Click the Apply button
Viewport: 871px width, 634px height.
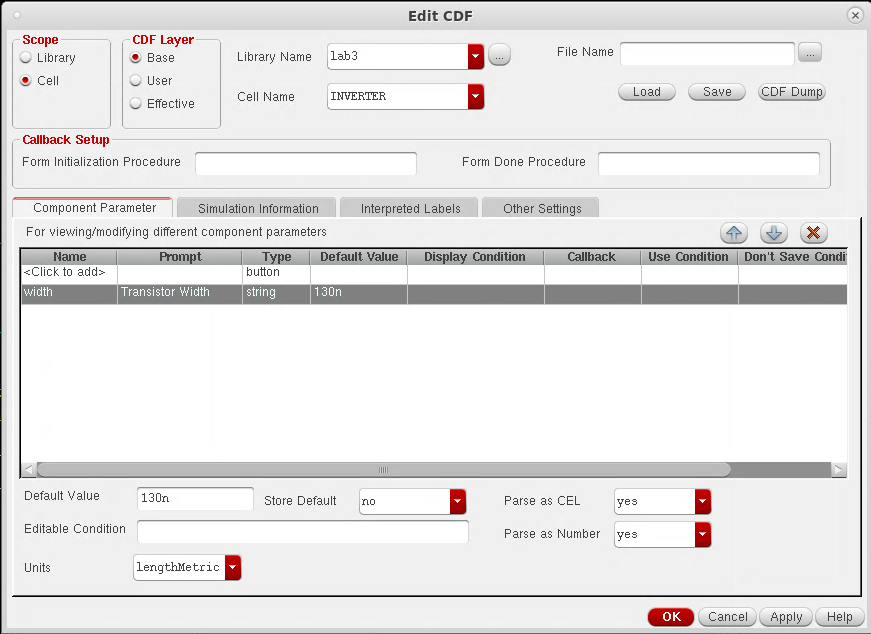pos(786,617)
